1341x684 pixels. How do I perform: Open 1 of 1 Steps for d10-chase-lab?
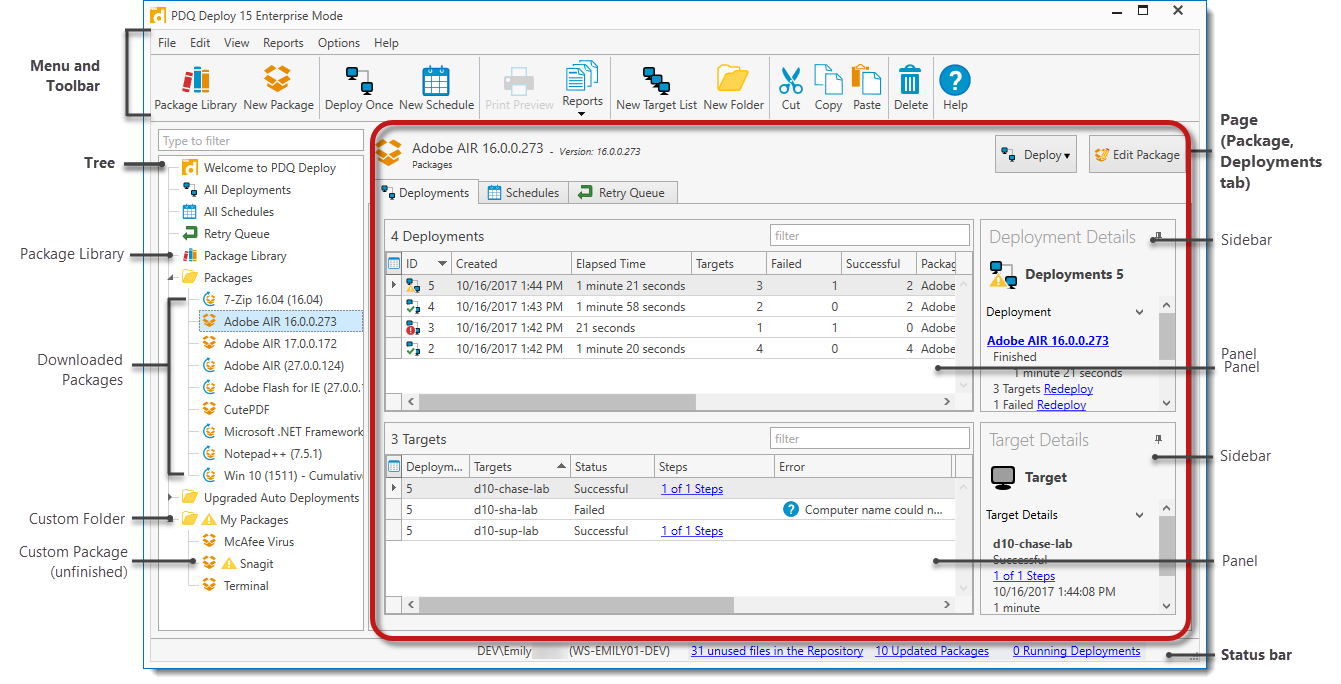pos(692,489)
